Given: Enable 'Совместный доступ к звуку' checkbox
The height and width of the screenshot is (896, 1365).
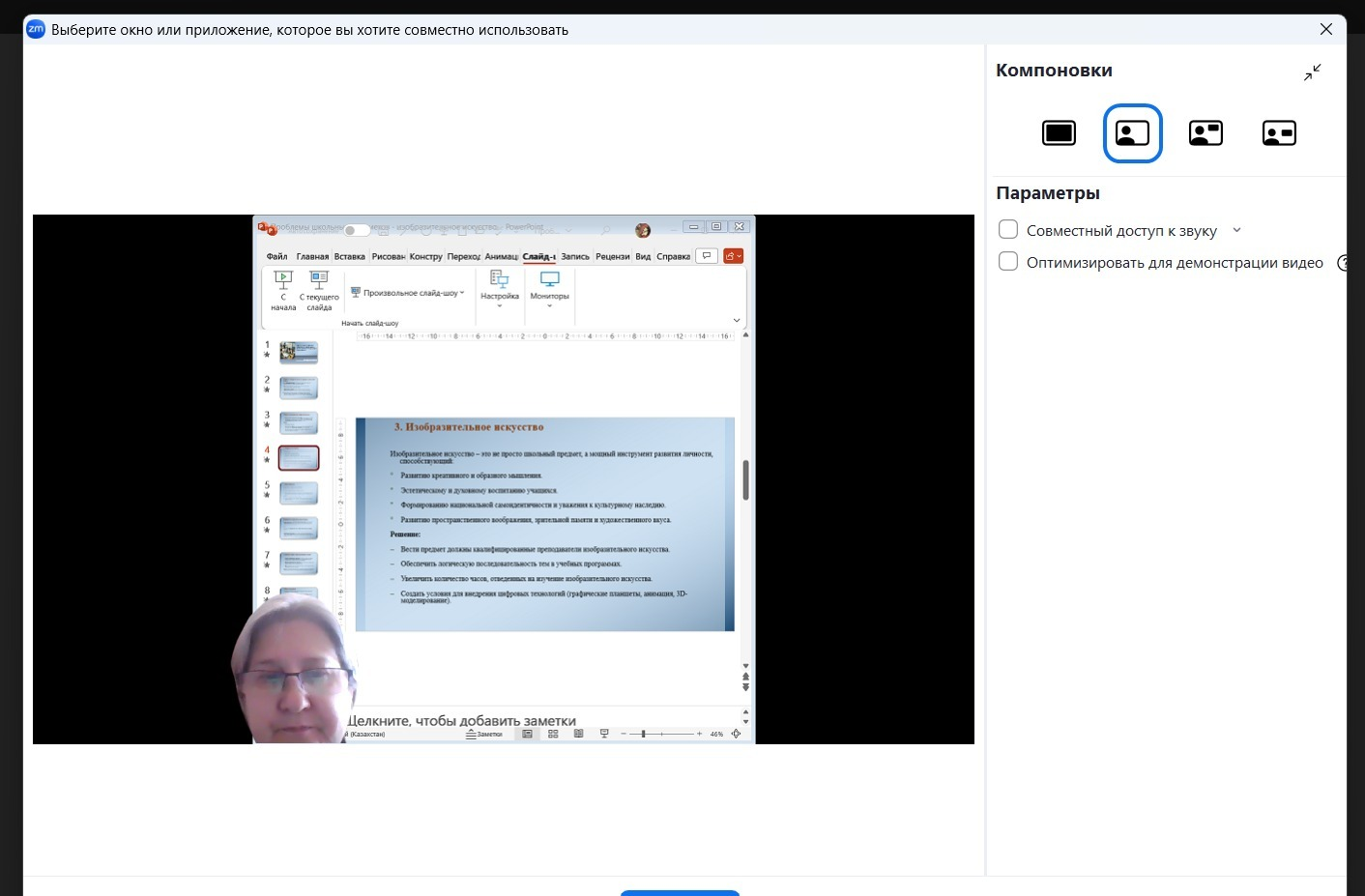Looking at the screenshot, I should 1008,230.
